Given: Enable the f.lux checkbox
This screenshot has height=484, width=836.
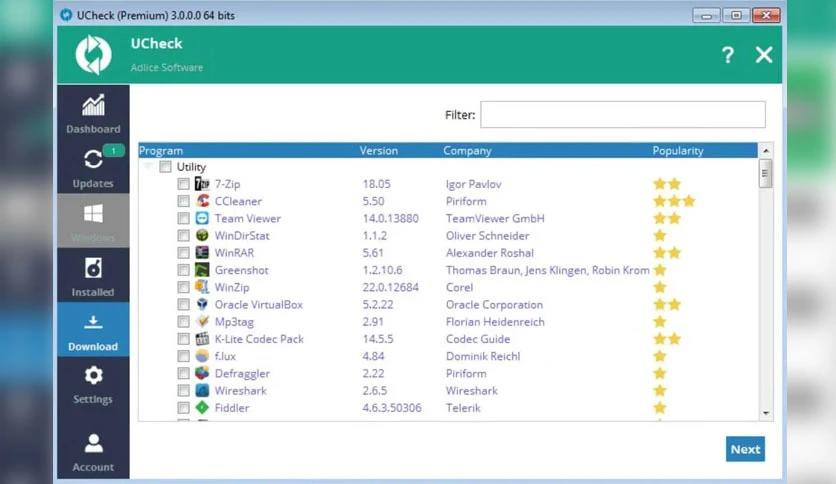Looking at the screenshot, I should click(x=183, y=356).
